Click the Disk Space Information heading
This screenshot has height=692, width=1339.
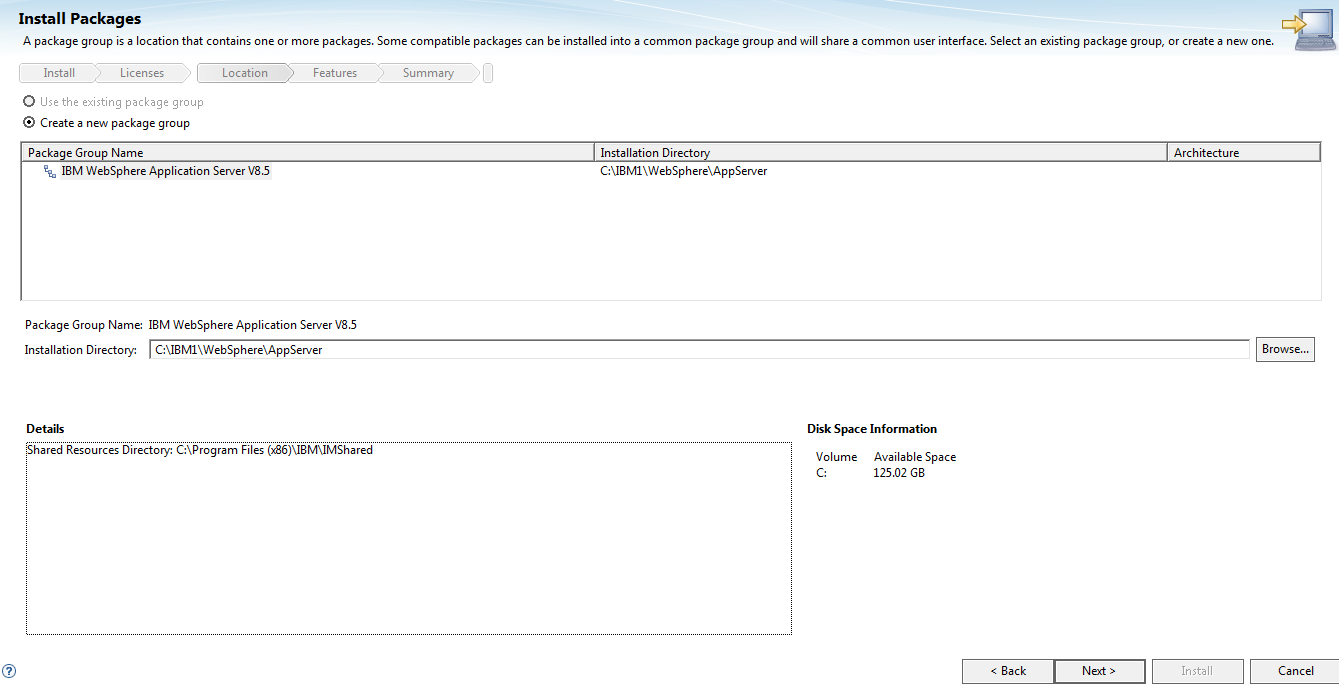872,429
